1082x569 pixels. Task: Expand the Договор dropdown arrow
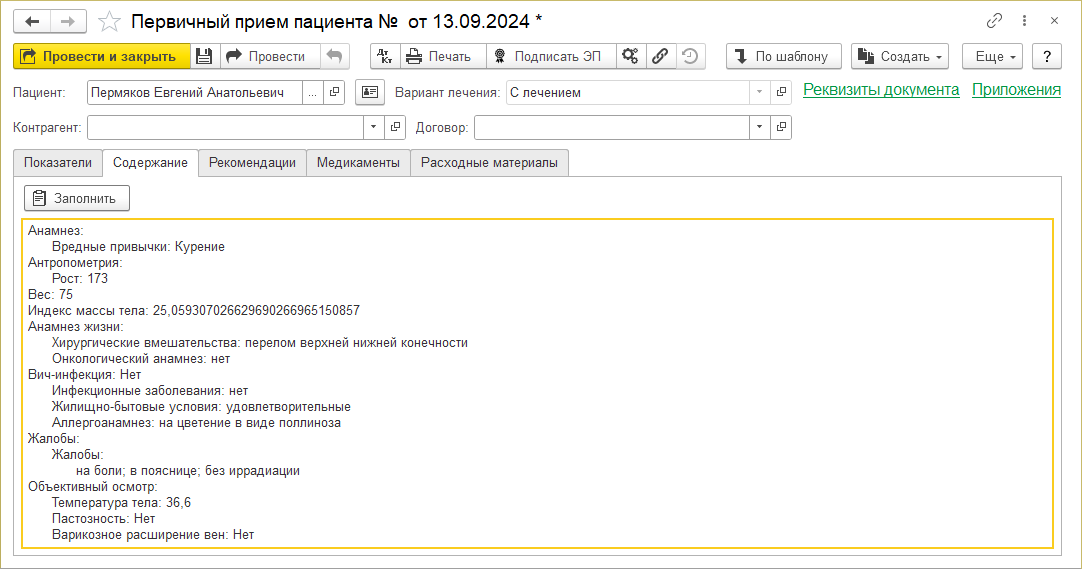coord(759,127)
